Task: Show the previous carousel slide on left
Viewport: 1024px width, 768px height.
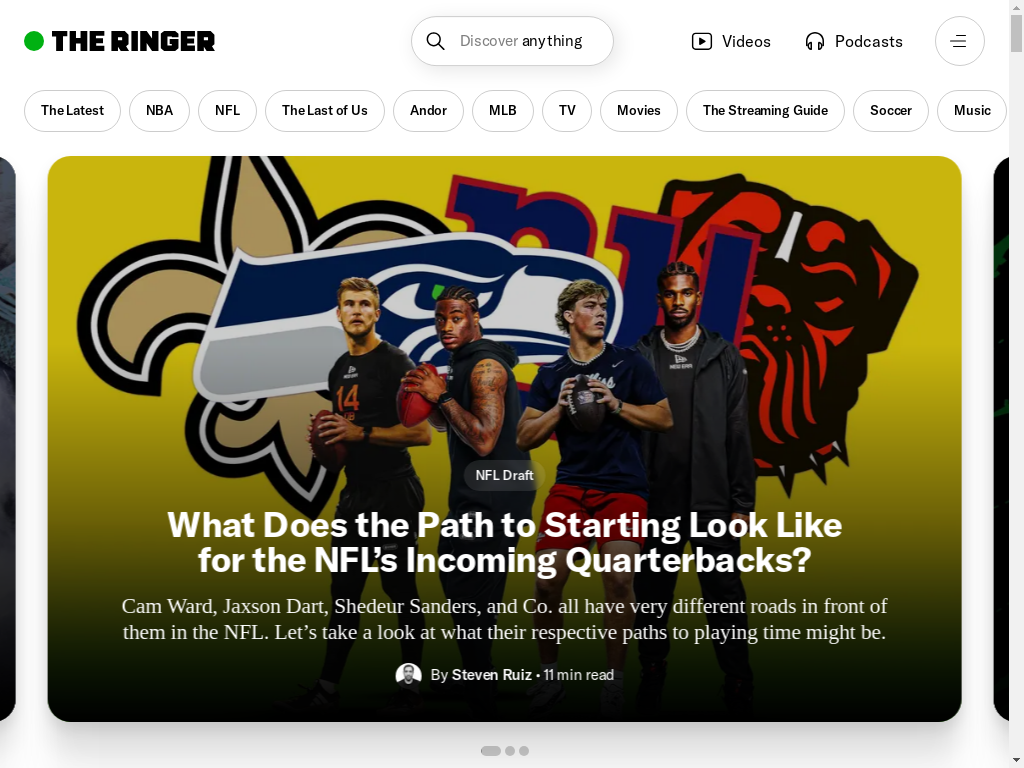Action: [8, 439]
